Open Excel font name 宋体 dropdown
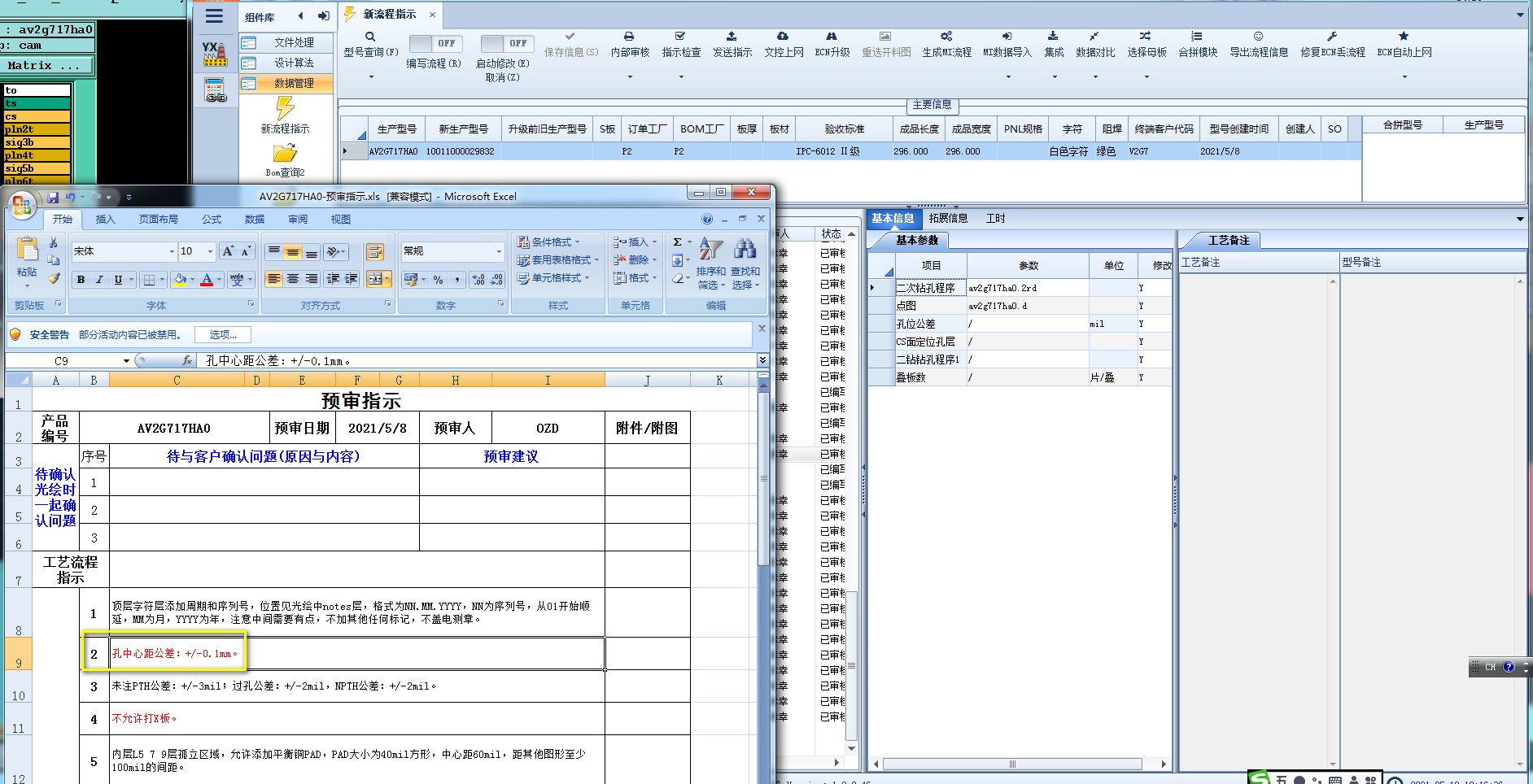The width and height of the screenshot is (1533, 784). click(x=172, y=252)
